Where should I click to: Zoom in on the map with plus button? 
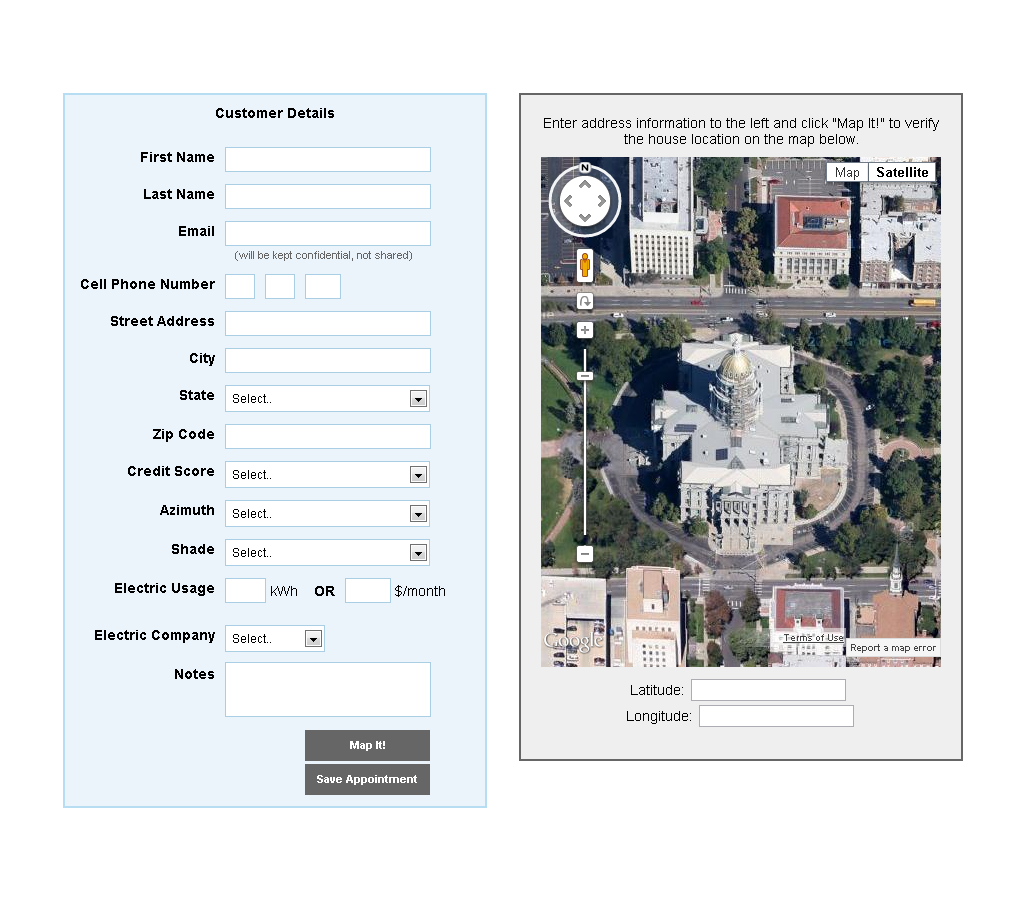[x=584, y=330]
